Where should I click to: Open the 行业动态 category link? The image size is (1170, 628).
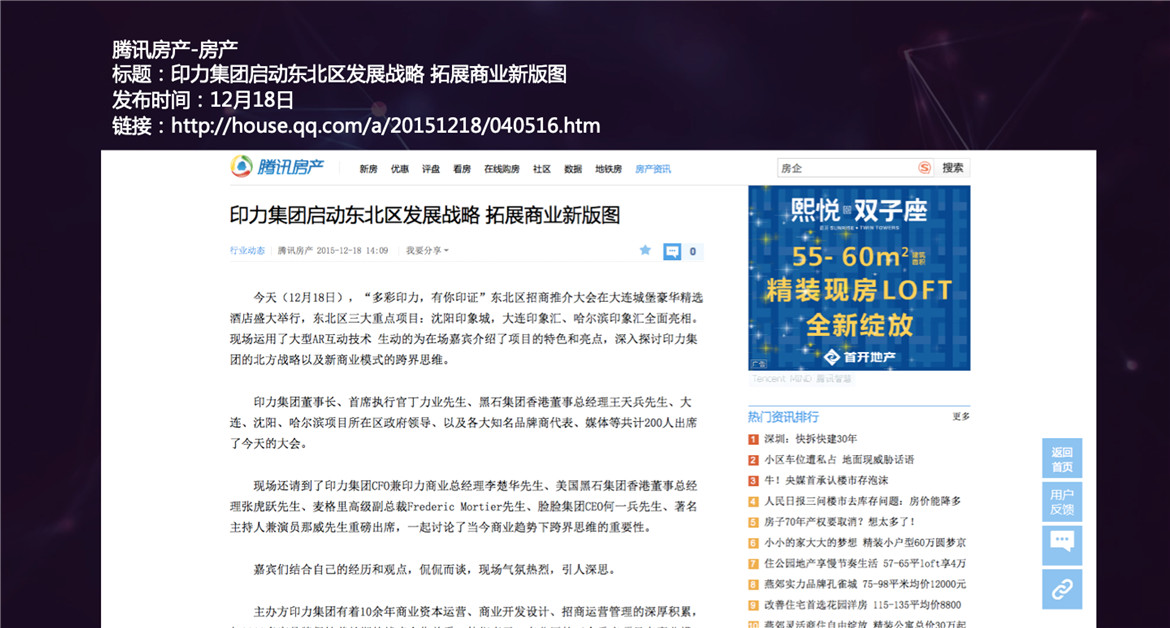[248, 251]
